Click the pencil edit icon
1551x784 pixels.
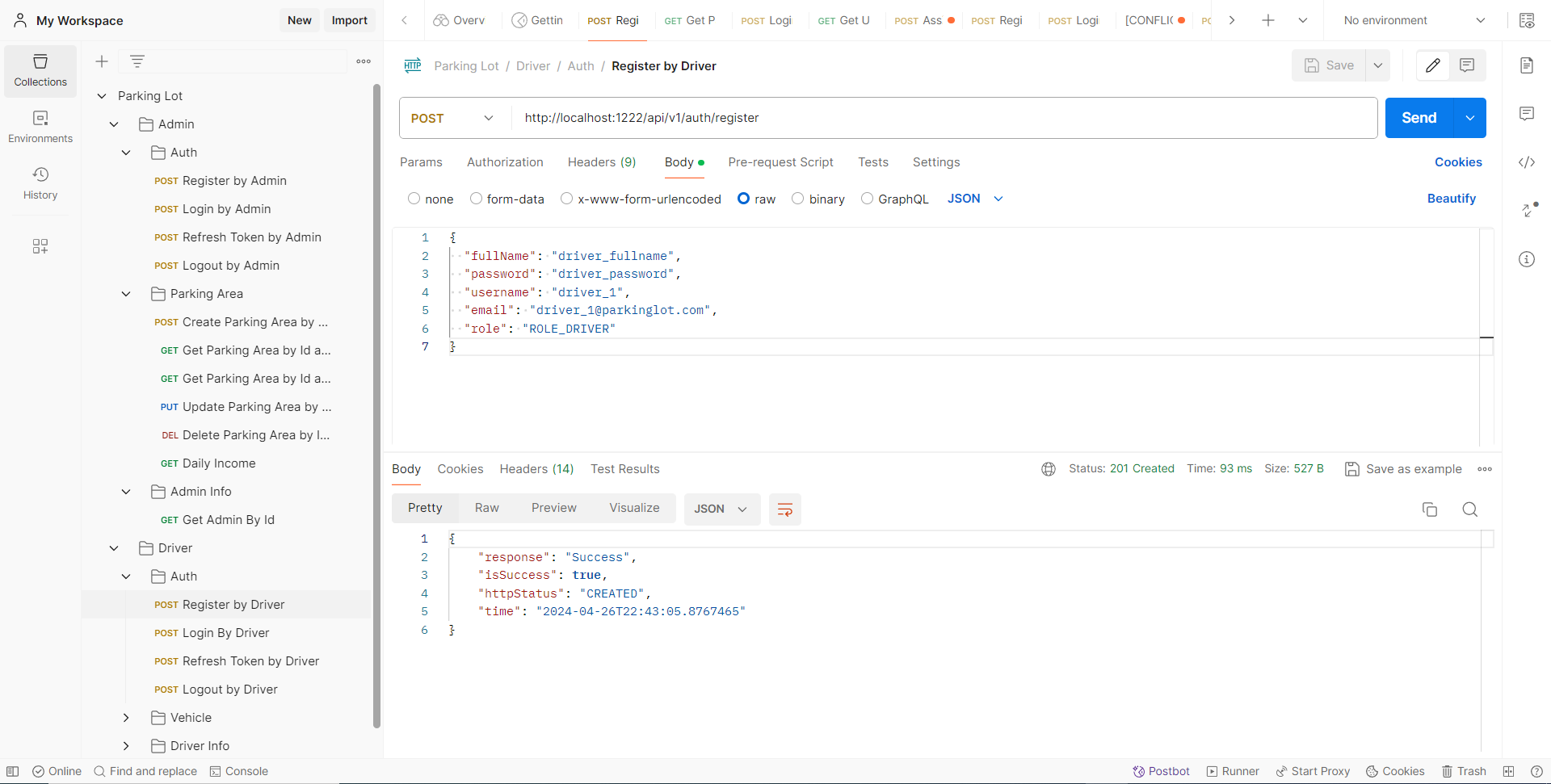pos(1433,65)
